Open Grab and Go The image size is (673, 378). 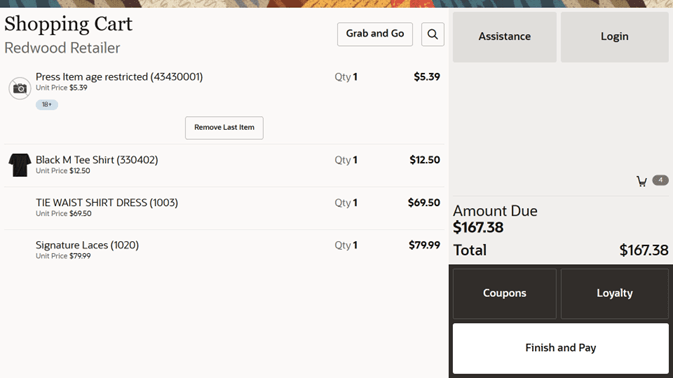point(375,34)
